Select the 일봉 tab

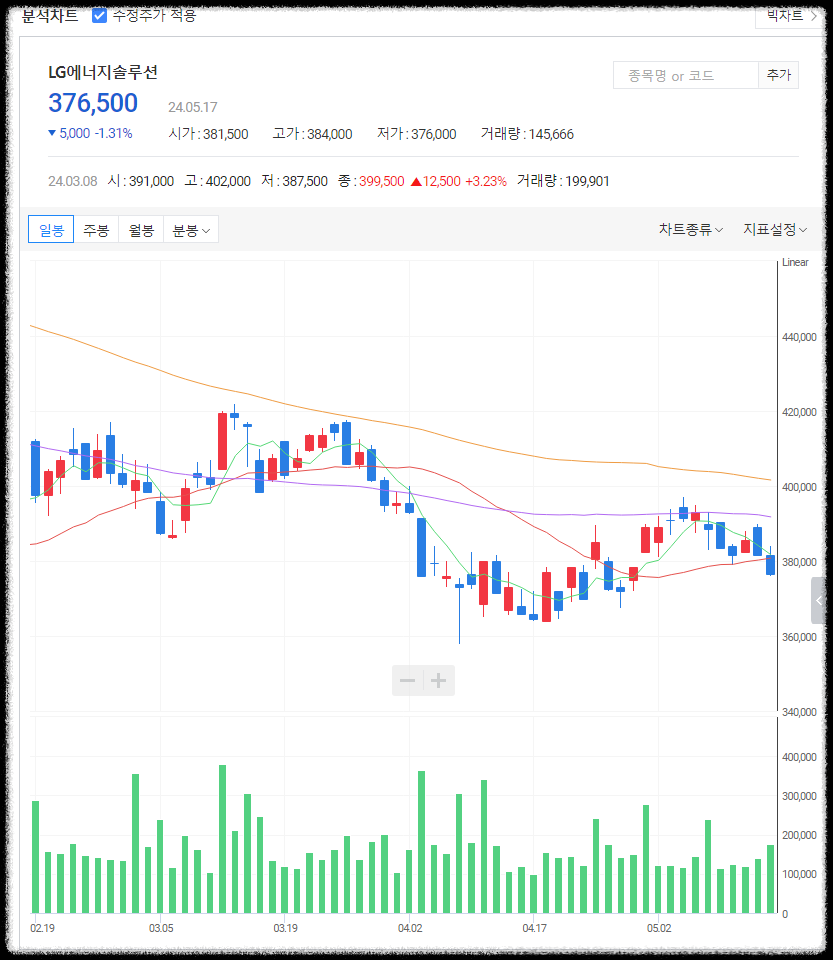click(51, 230)
